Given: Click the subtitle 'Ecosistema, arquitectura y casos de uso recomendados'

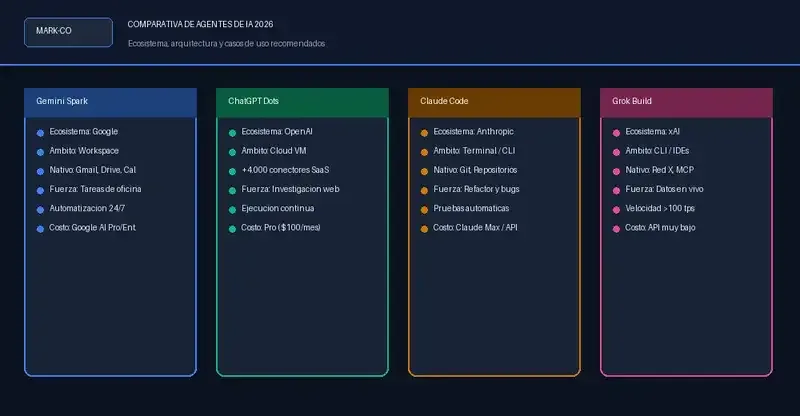Looking at the screenshot, I should (x=227, y=43).
